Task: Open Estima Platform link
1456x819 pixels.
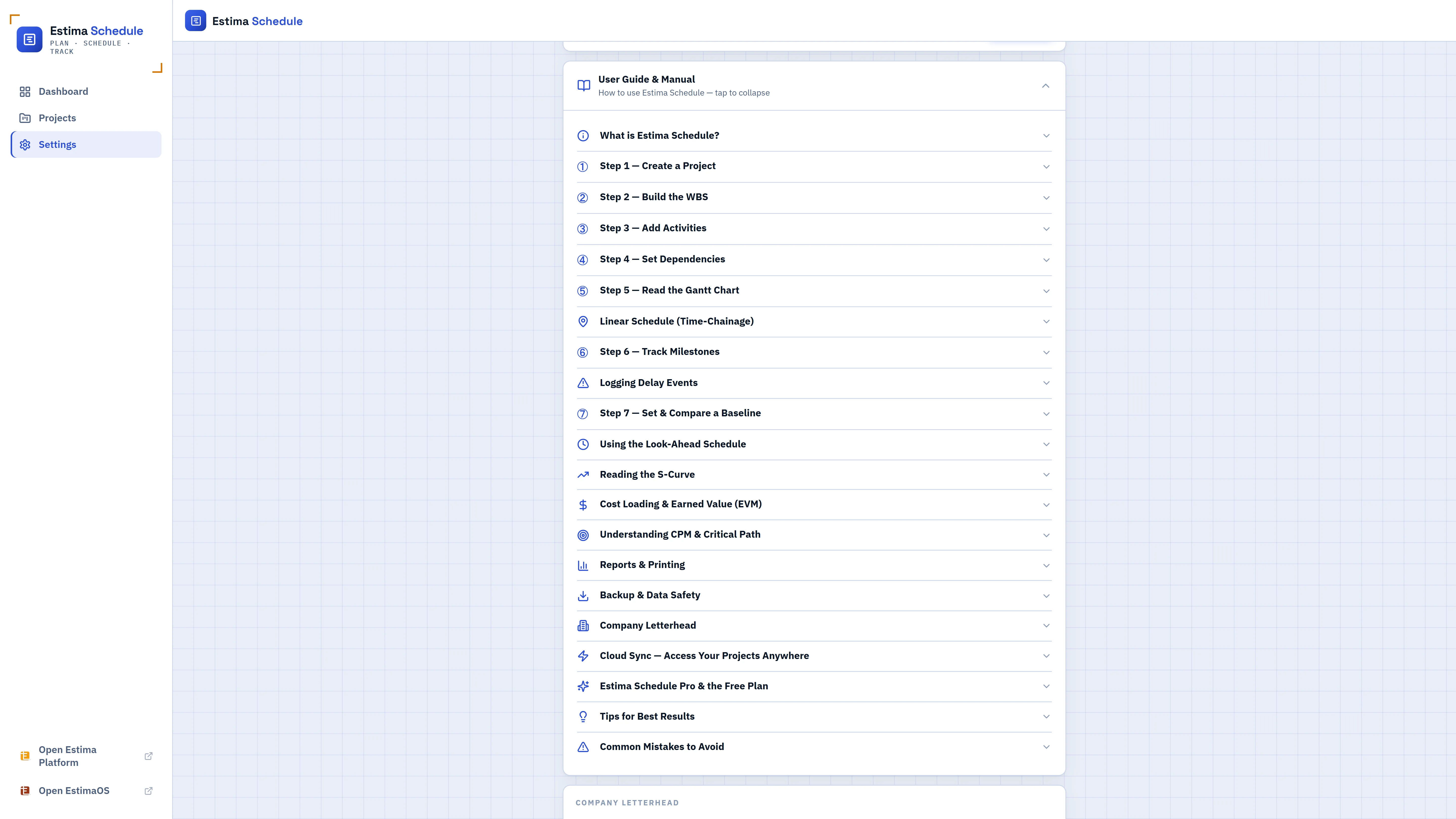Action: [x=86, y=756]
